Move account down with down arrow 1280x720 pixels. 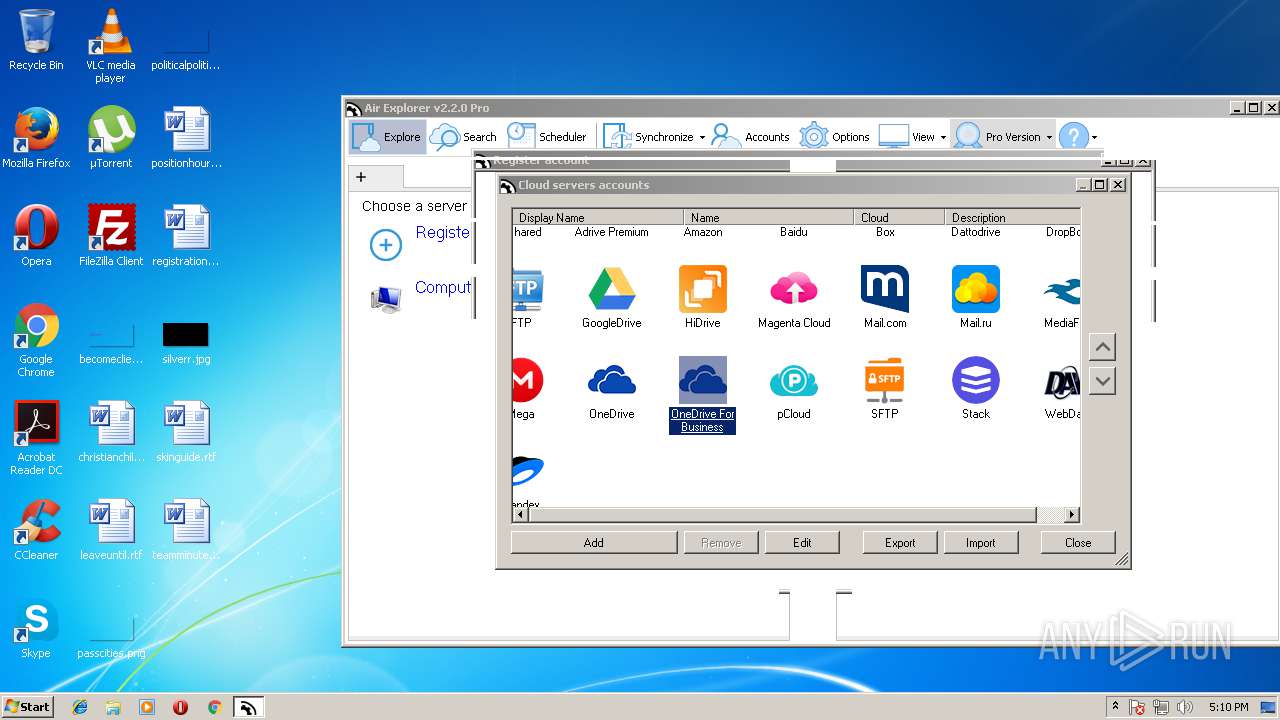pos(1102,381)
